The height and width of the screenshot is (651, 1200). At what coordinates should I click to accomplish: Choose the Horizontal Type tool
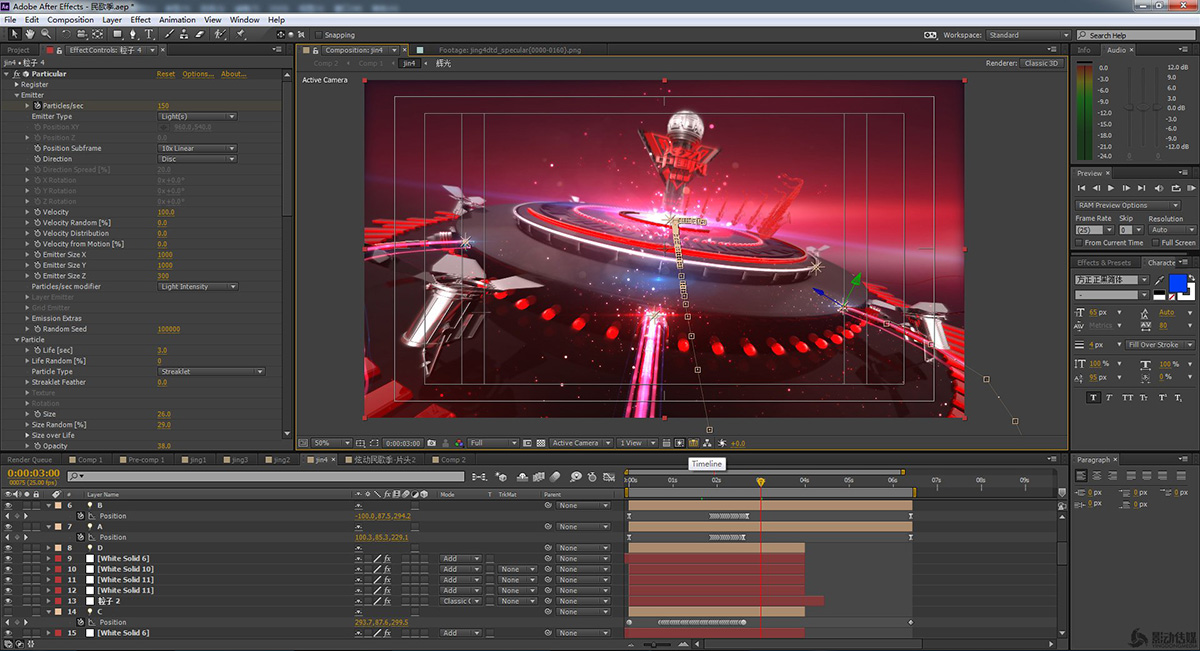point(149,34)
